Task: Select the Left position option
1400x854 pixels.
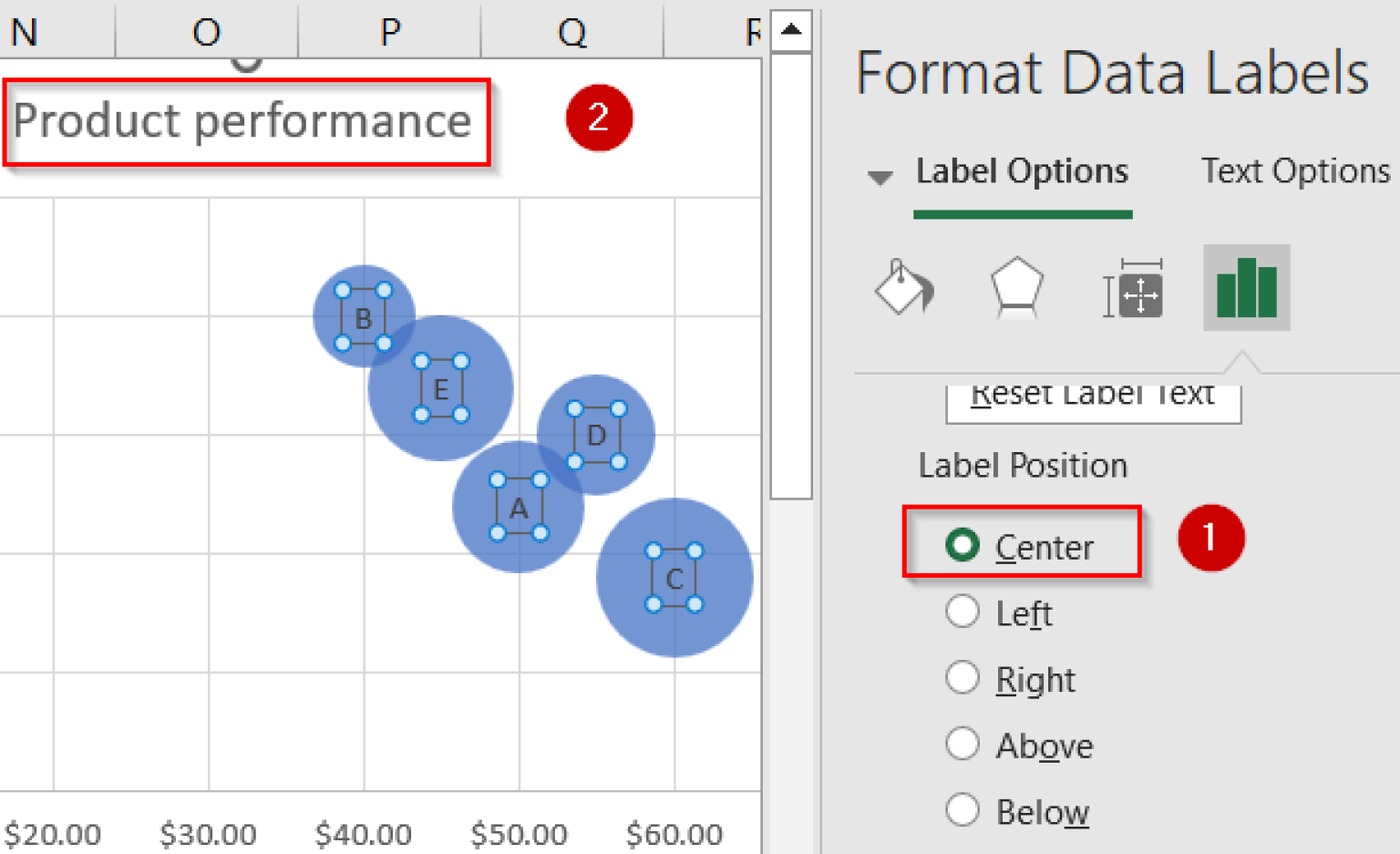Action: [963, 612]
